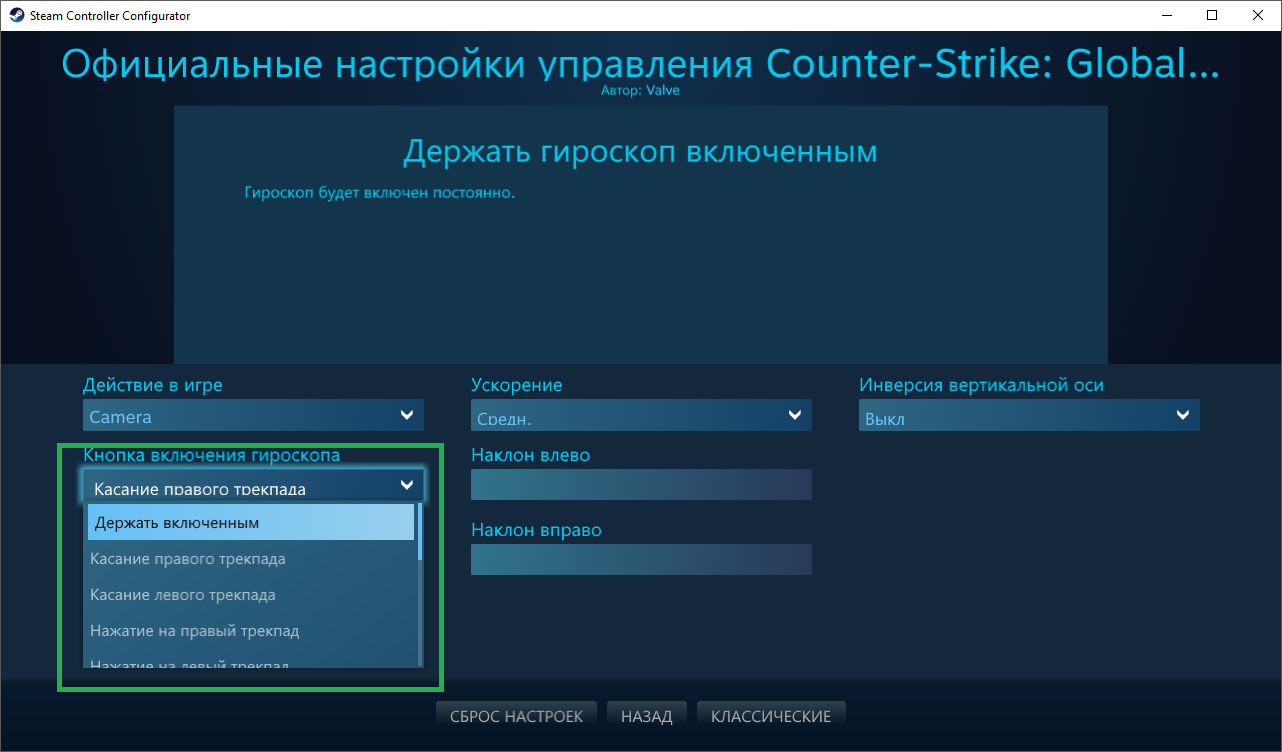Switch to 'КЛАССИЧЕСКИЕ' settings button

(x=770, y=716)
